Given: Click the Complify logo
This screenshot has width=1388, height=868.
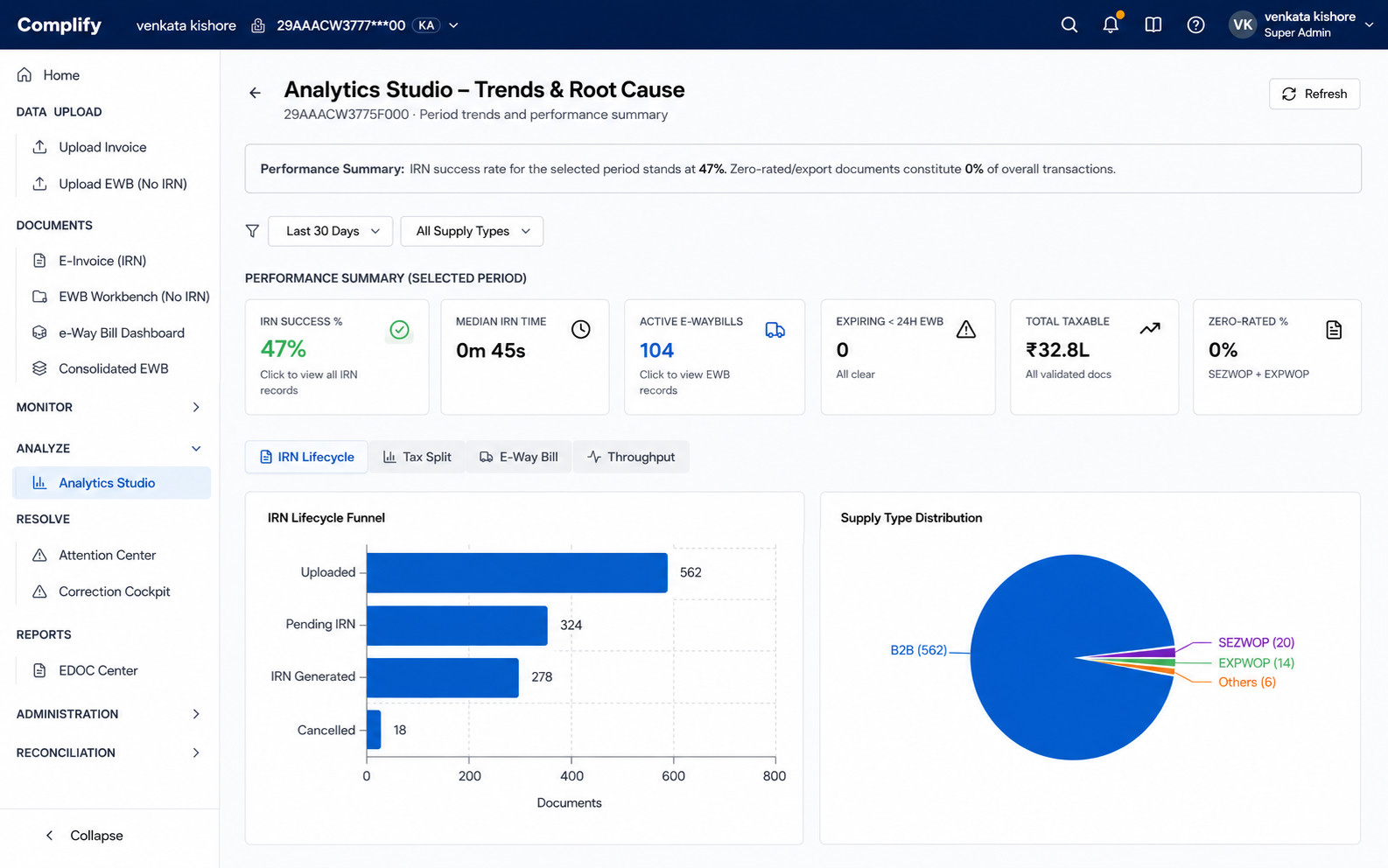Looking at the screenshot, I should (x=60, y=24).
